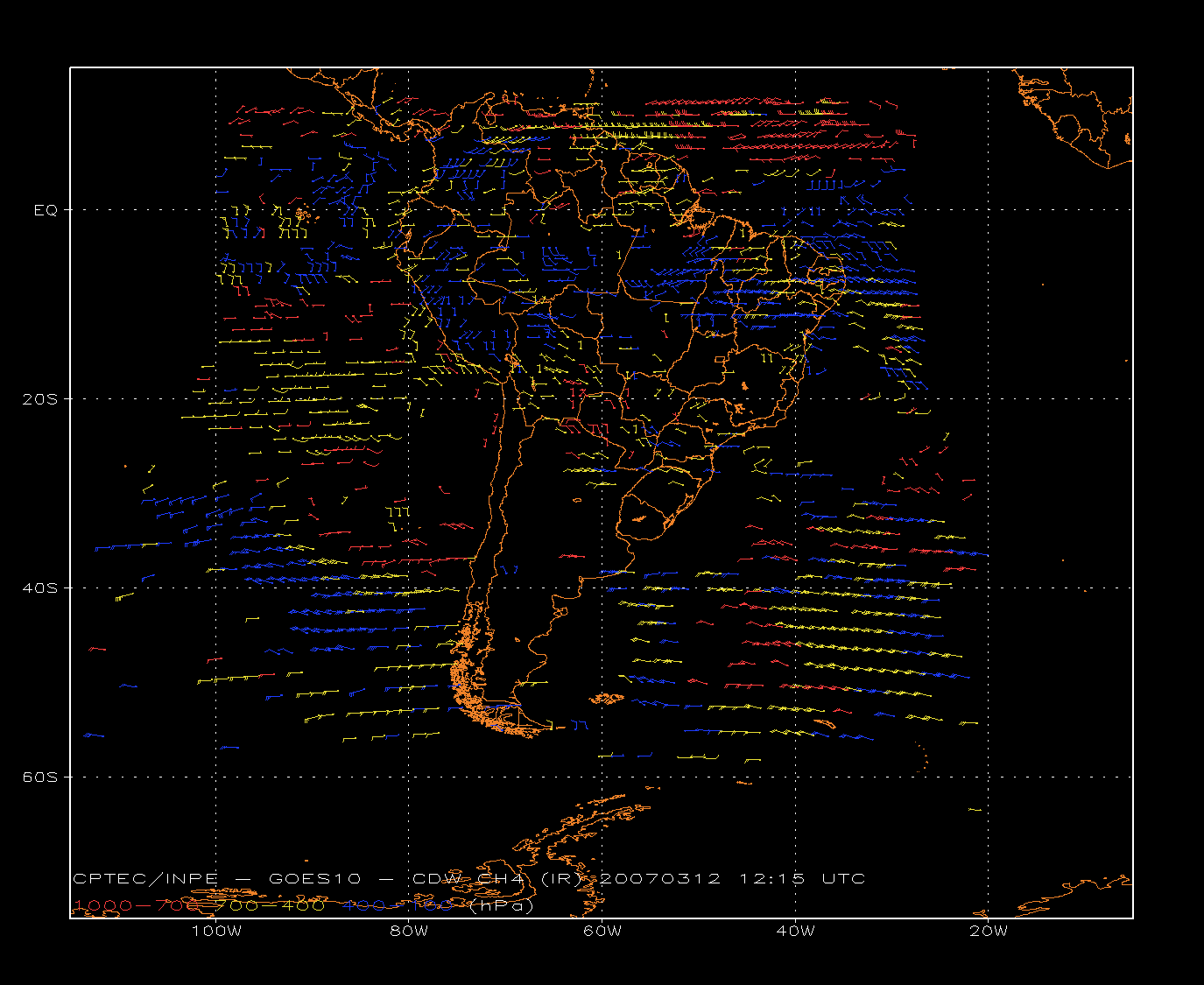Click the CPTEC/INPE text in the title
Viewport: 1204px width, 985px height.
(145, 878)
